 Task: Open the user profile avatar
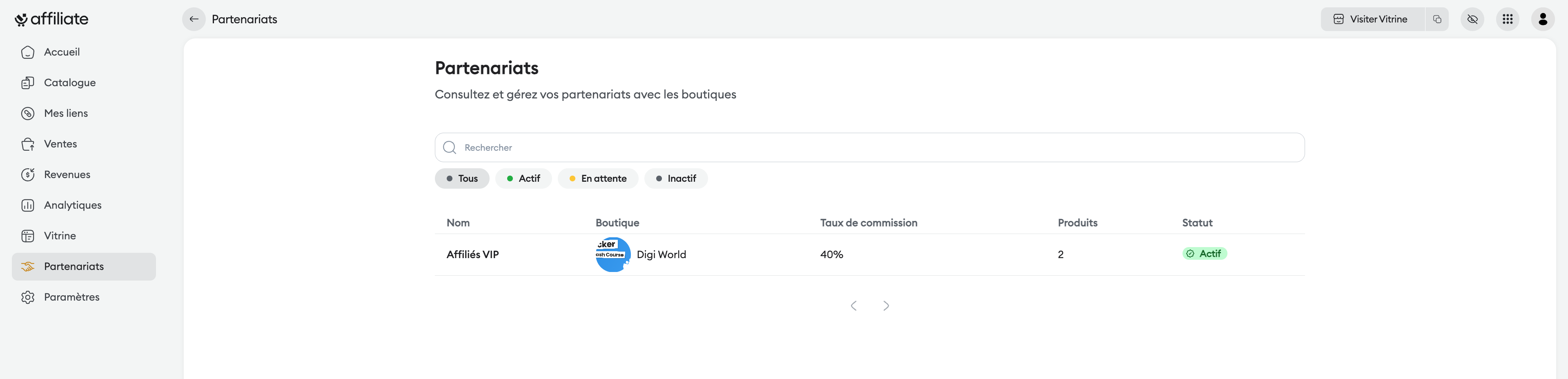pos(1543,20)
